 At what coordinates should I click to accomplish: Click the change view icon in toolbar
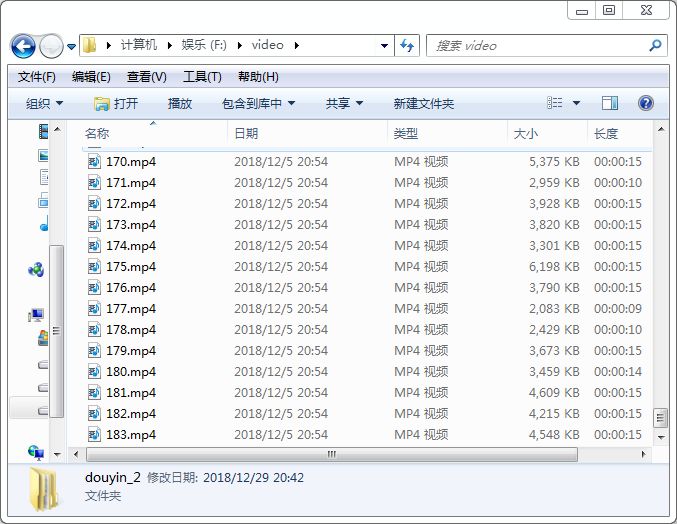pos(555,103)
